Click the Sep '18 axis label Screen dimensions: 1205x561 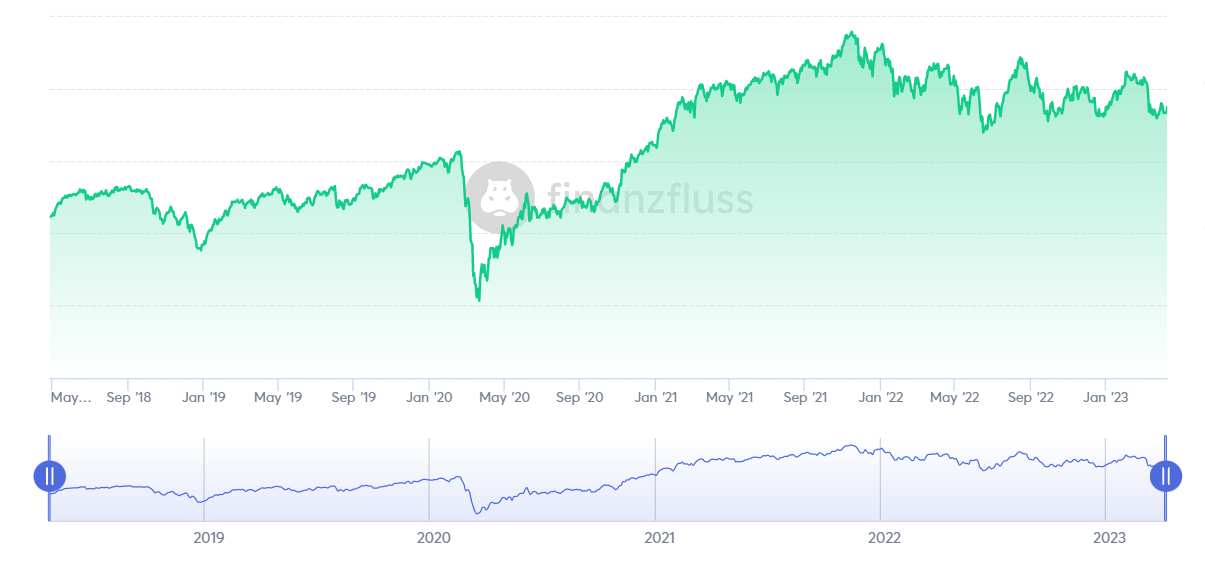pyautogui.click(x=129, y=397)
